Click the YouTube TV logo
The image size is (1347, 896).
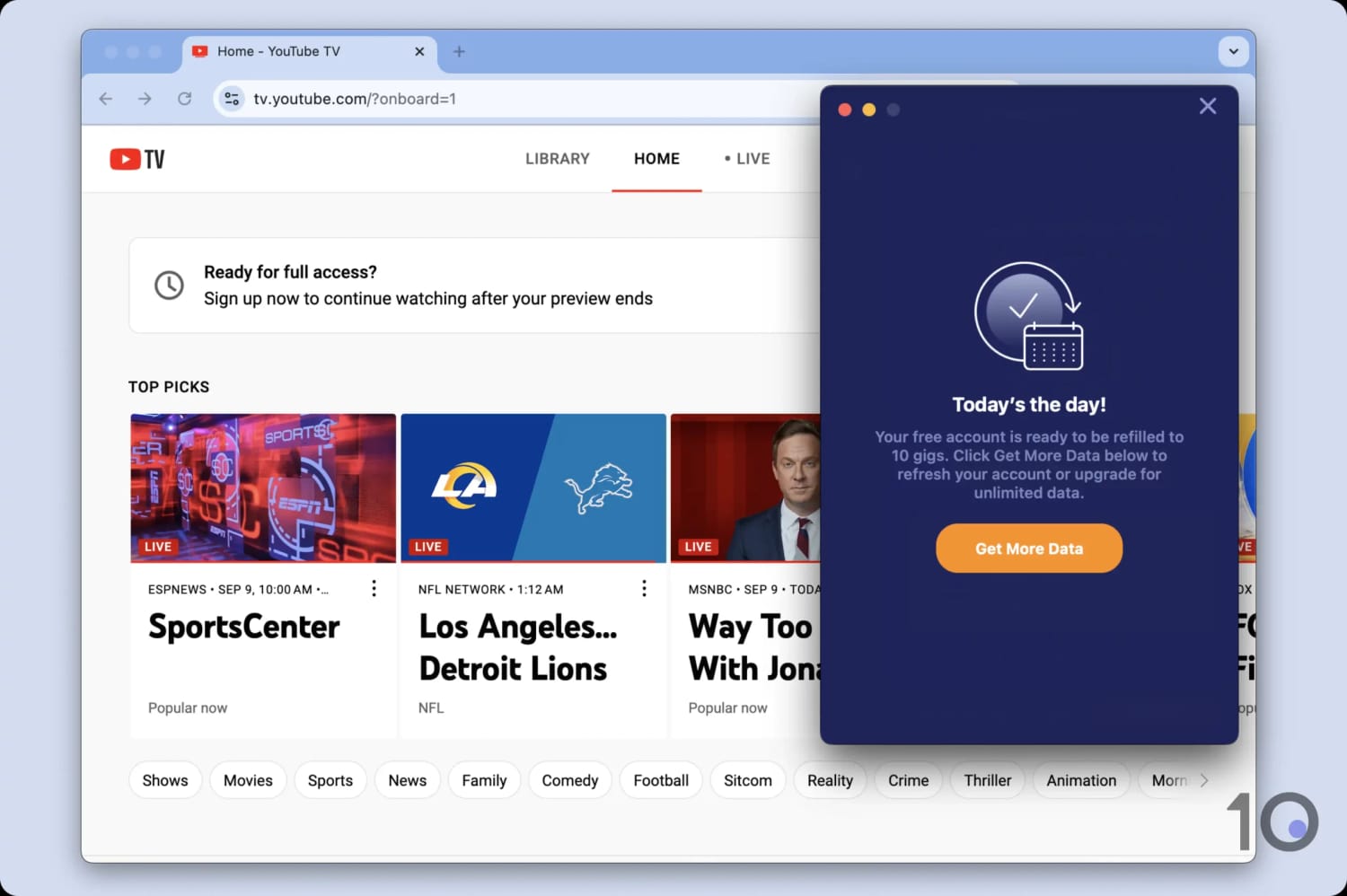coord(137,159)
